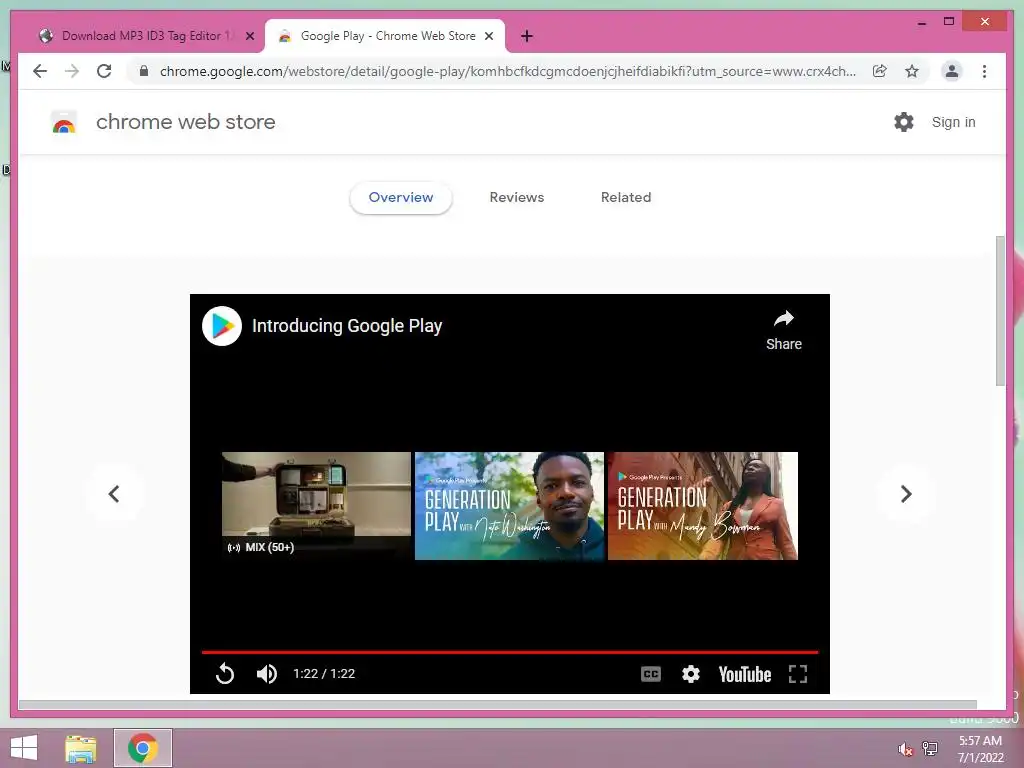The image size is (1024, 768).
Task: Click the page vertical scrollbar
Action: coord(1000,311)
